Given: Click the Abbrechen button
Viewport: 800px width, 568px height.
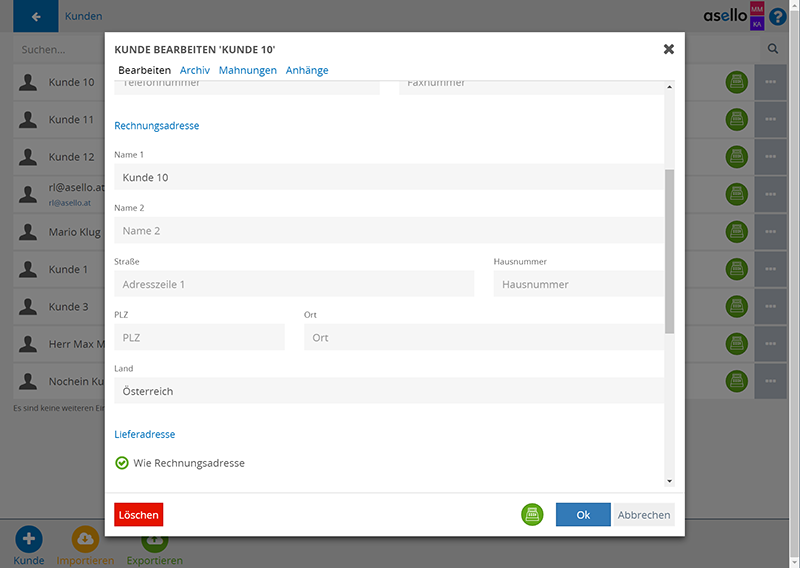Looking at the screenshot, I should coord(644,515).
